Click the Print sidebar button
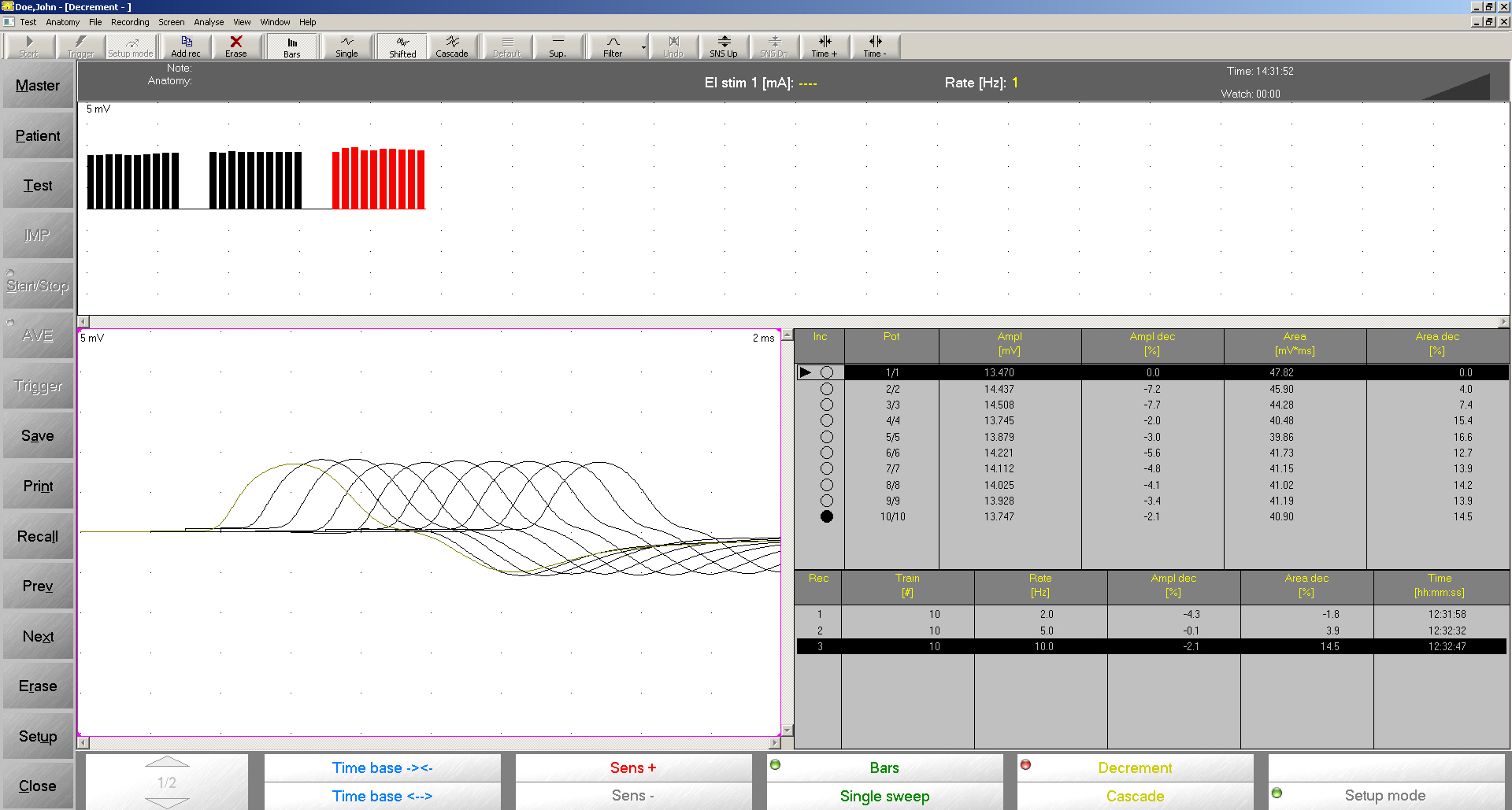 point(38,486)
